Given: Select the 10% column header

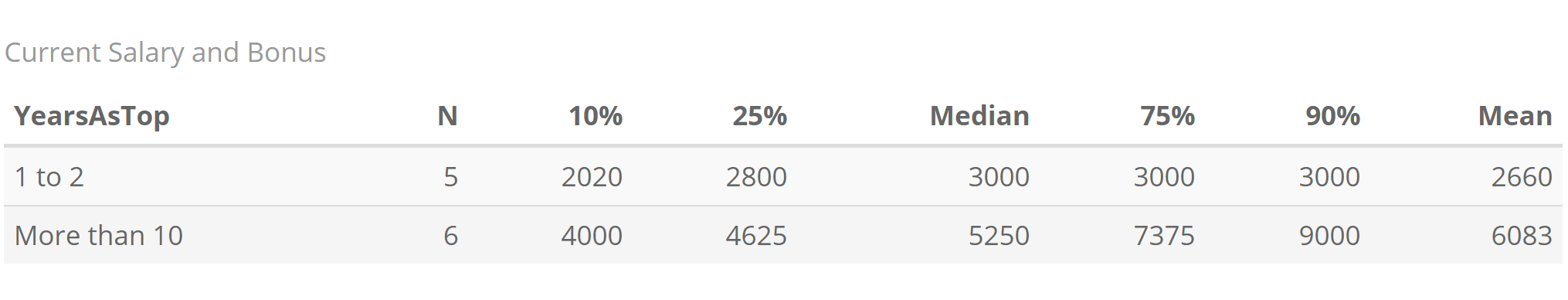Looking at the screenshot, I should [596, 116].
